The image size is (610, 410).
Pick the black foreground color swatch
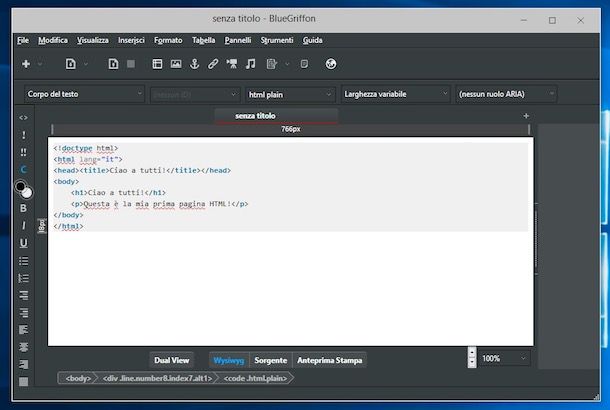point(19,186)
